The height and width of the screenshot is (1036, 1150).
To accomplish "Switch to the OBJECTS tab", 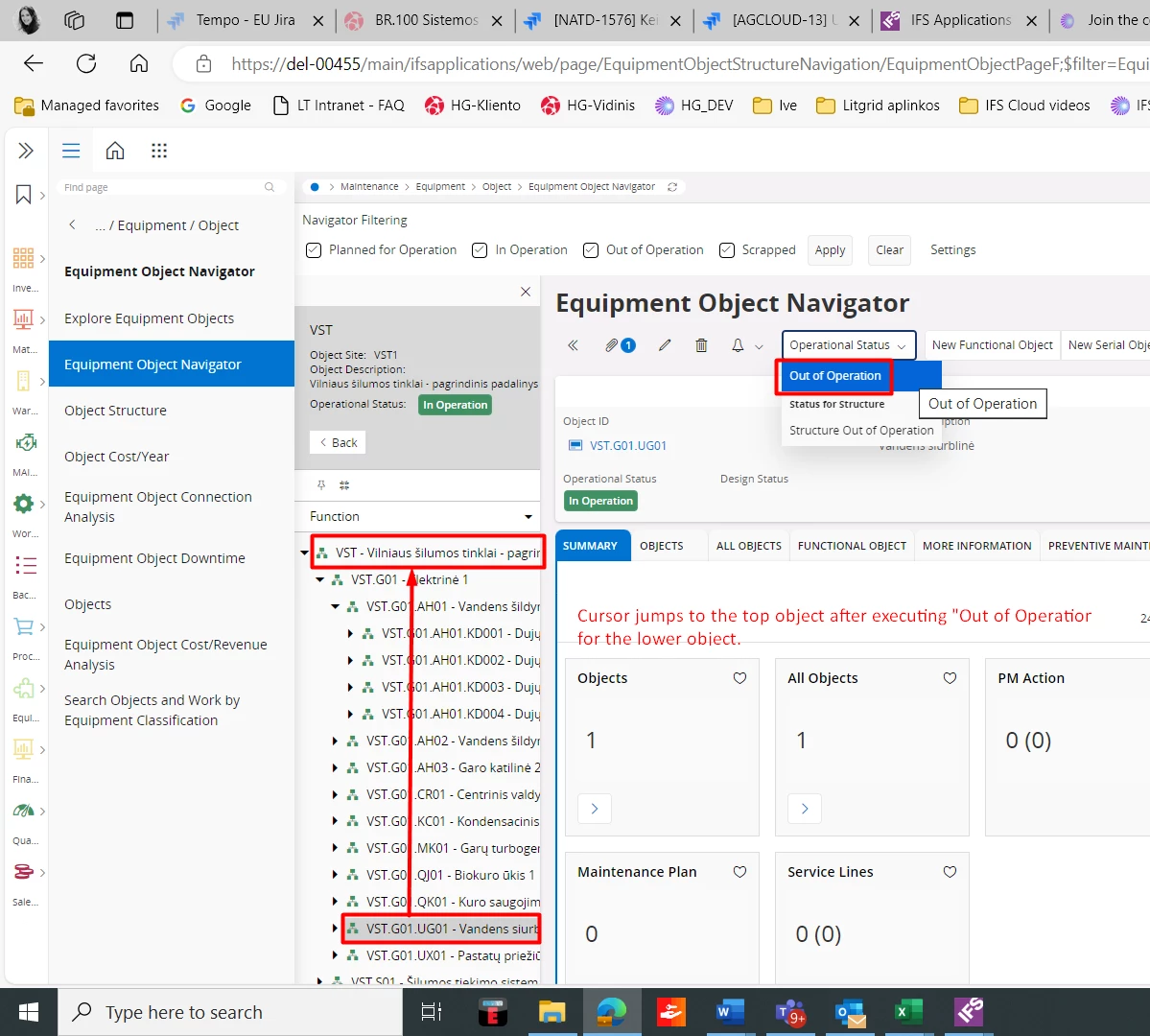I will [x=662, y=546].
